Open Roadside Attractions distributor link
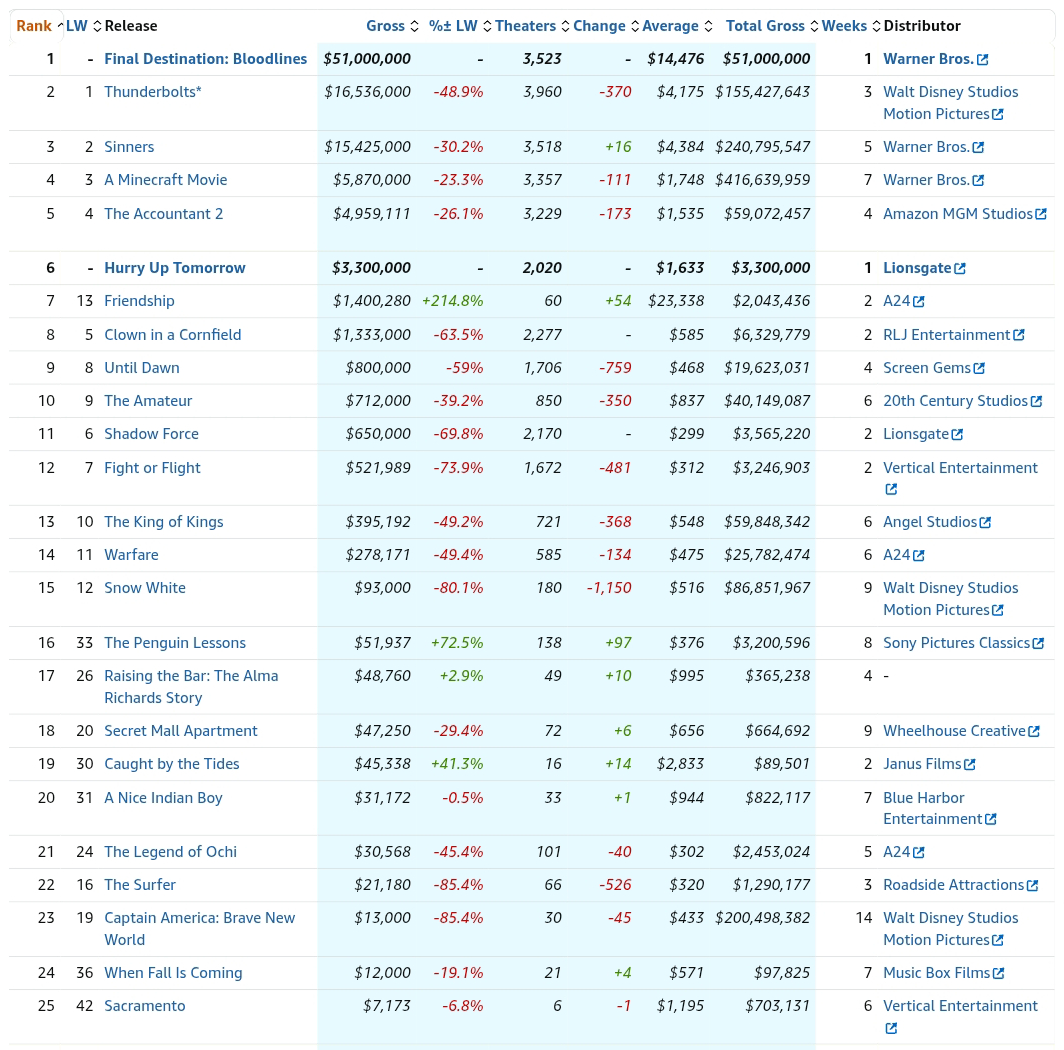Screen dimensions: 1064x1050 click(953, 885)
